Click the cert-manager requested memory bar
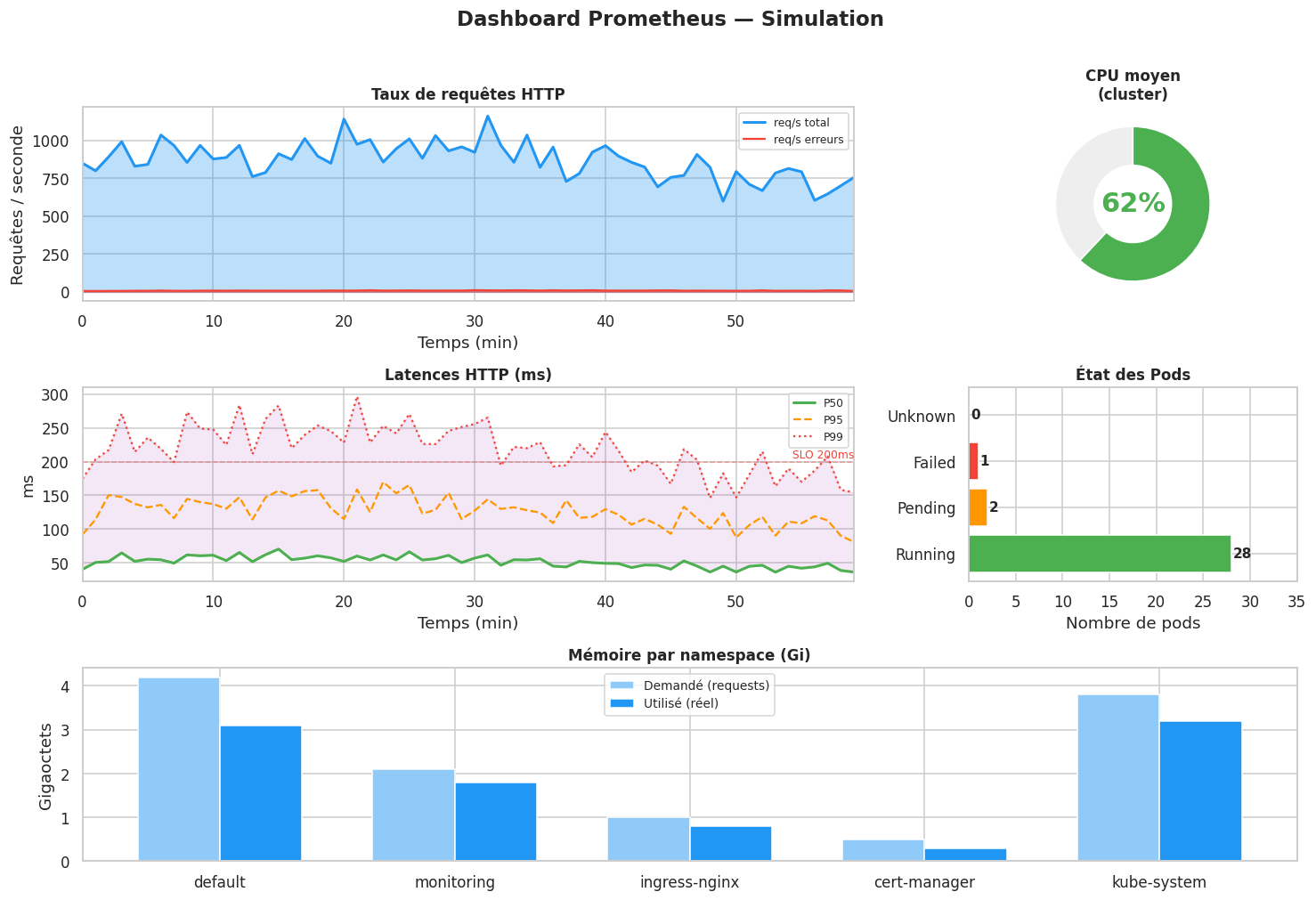This screenshot has width=1316, height=900. (x=882, y=850)
